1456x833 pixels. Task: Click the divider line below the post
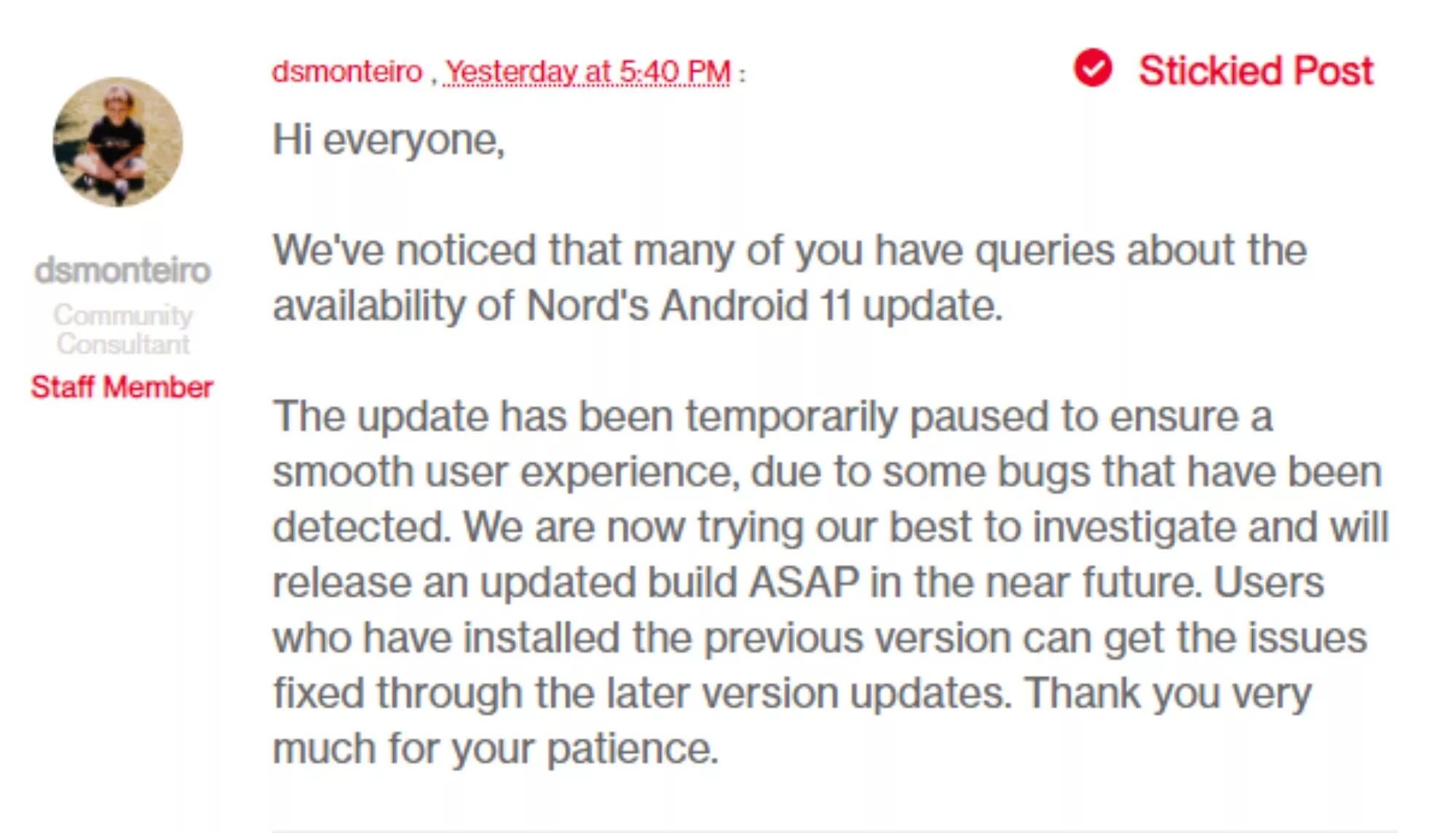click(x=834, y=830)
